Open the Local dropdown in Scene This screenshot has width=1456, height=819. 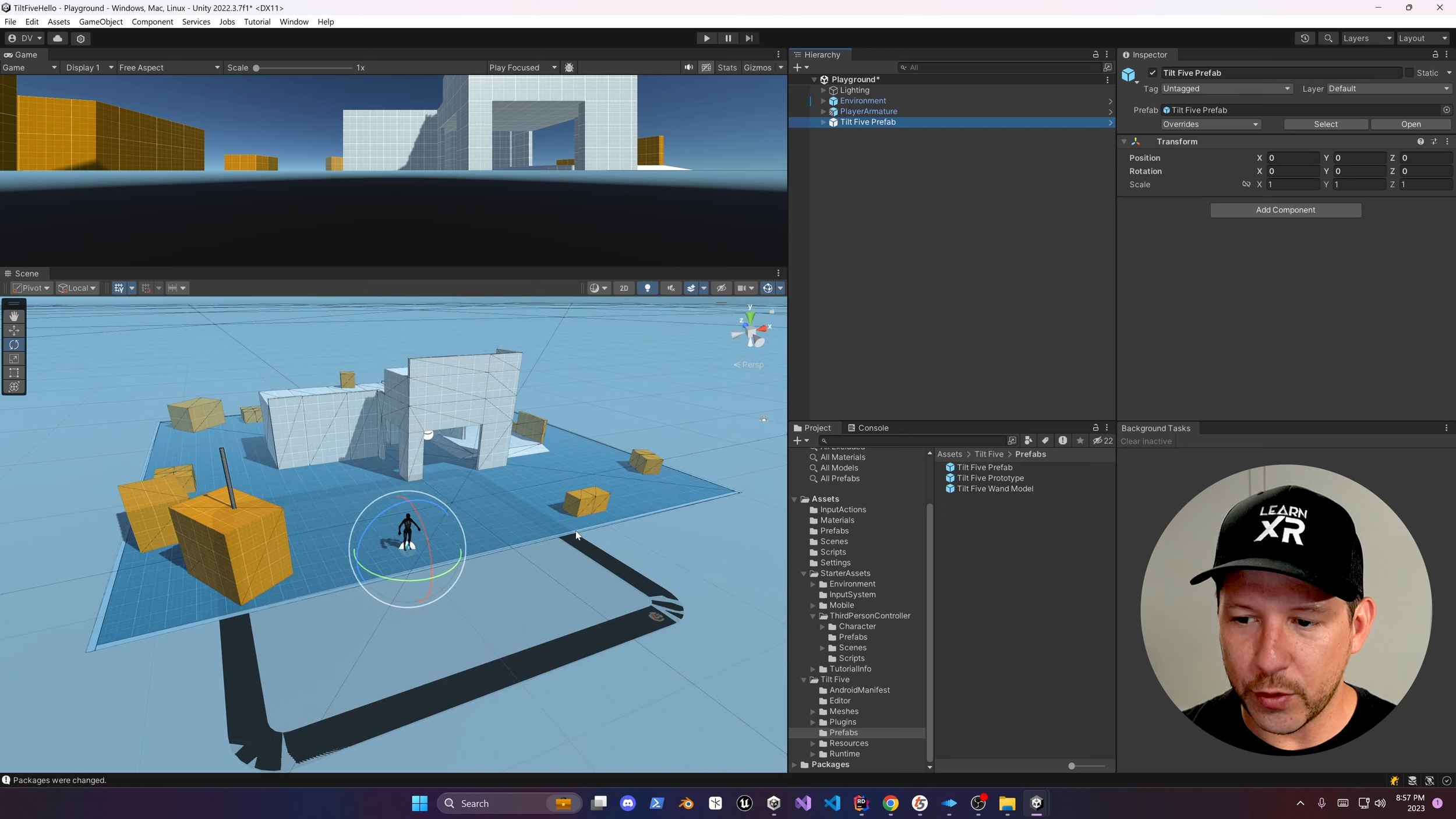pyautogui.click(x=77, y=288)
